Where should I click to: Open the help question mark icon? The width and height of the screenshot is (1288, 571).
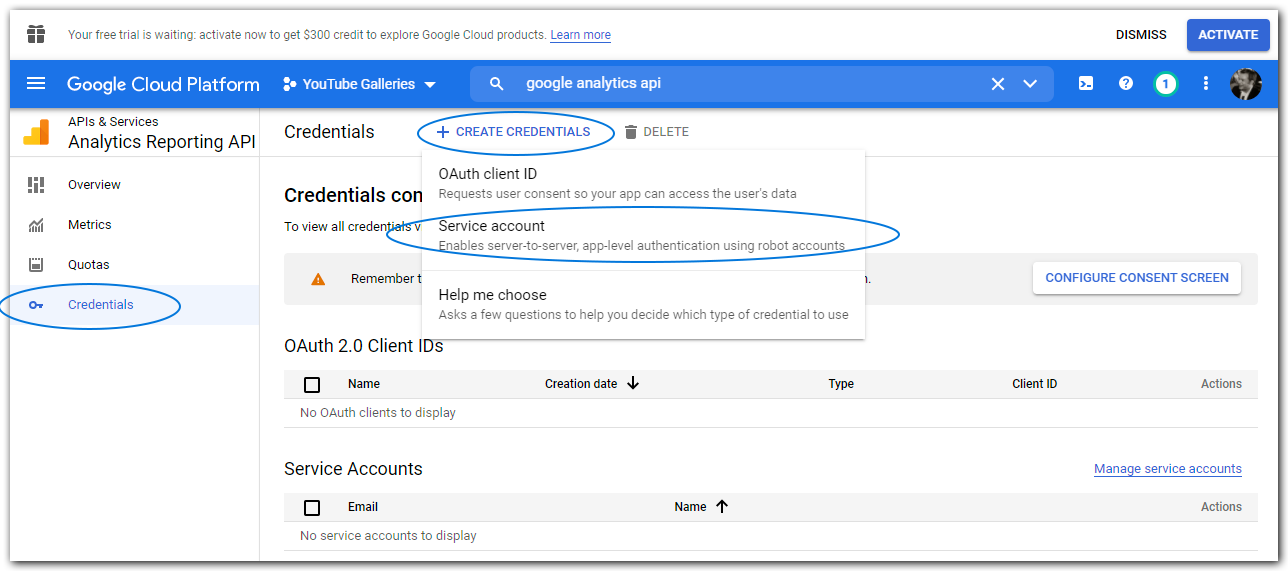click(x=1126, y=84)
